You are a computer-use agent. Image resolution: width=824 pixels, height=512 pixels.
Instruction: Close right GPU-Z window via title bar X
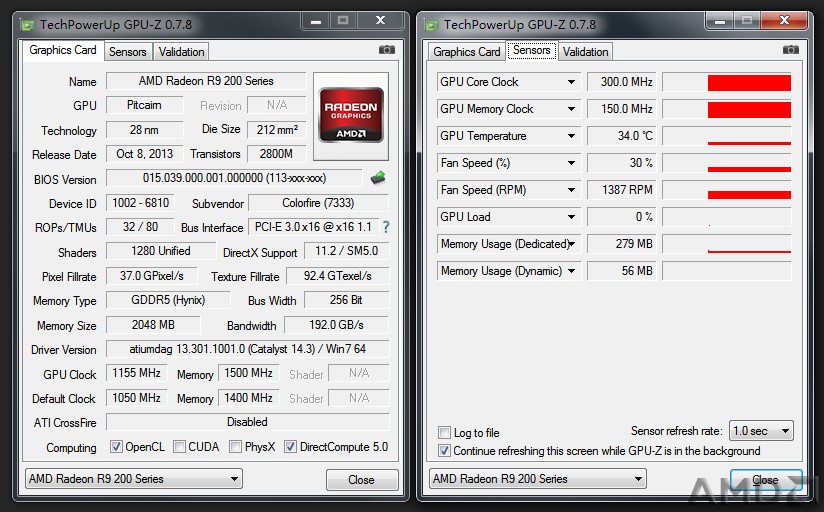tap(784, 21)
